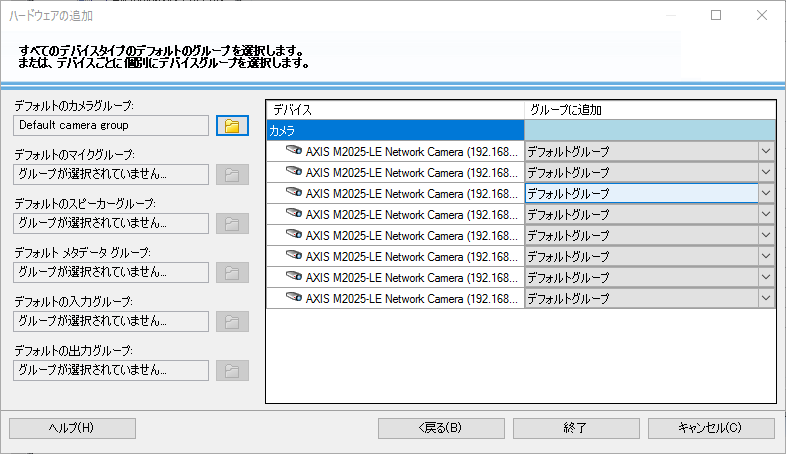786x454 pixels.
Task: Click the デフォルトの出力グループ: label
Action: (73, 351)
